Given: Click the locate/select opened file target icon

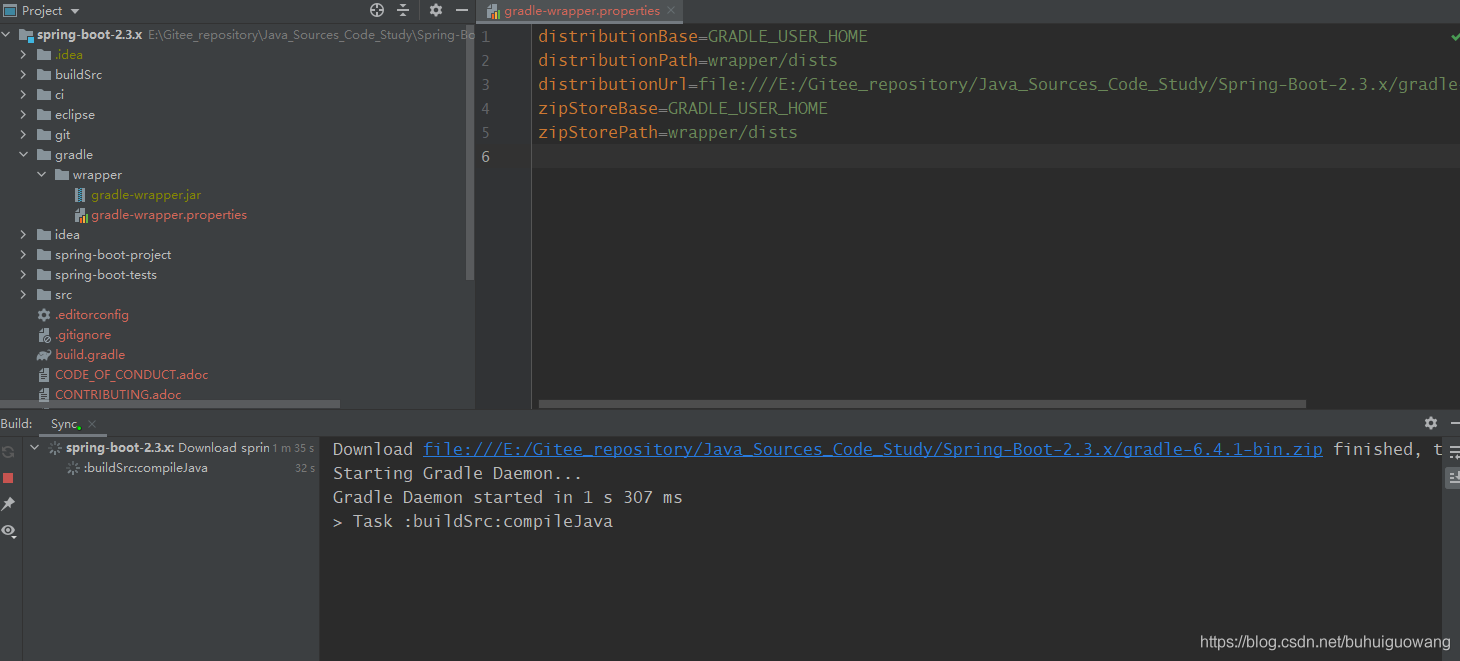Looking at the screenshot, I should pos(377,10).
